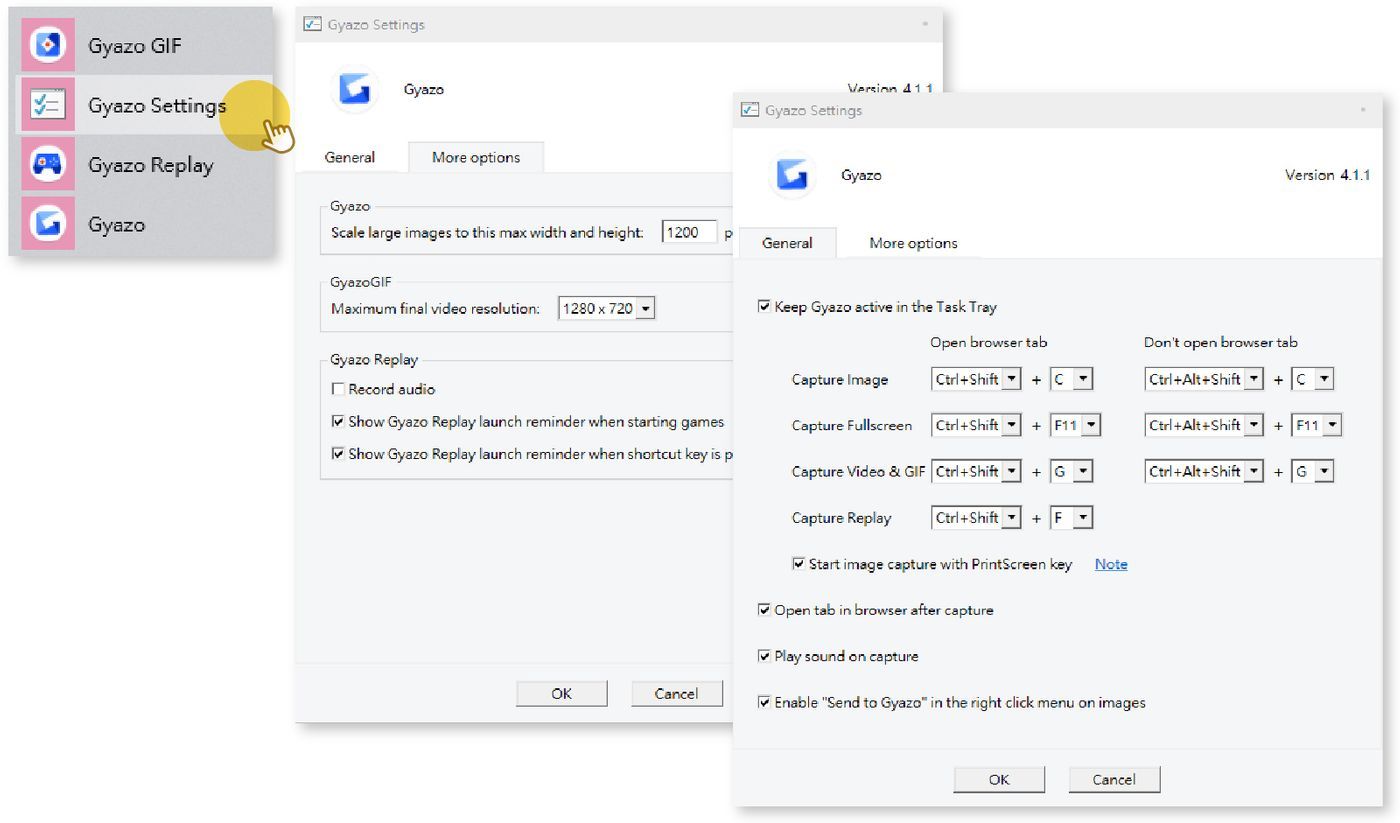
Task: Switch to More options tab in front window
Action: click(x=913, y=243)
